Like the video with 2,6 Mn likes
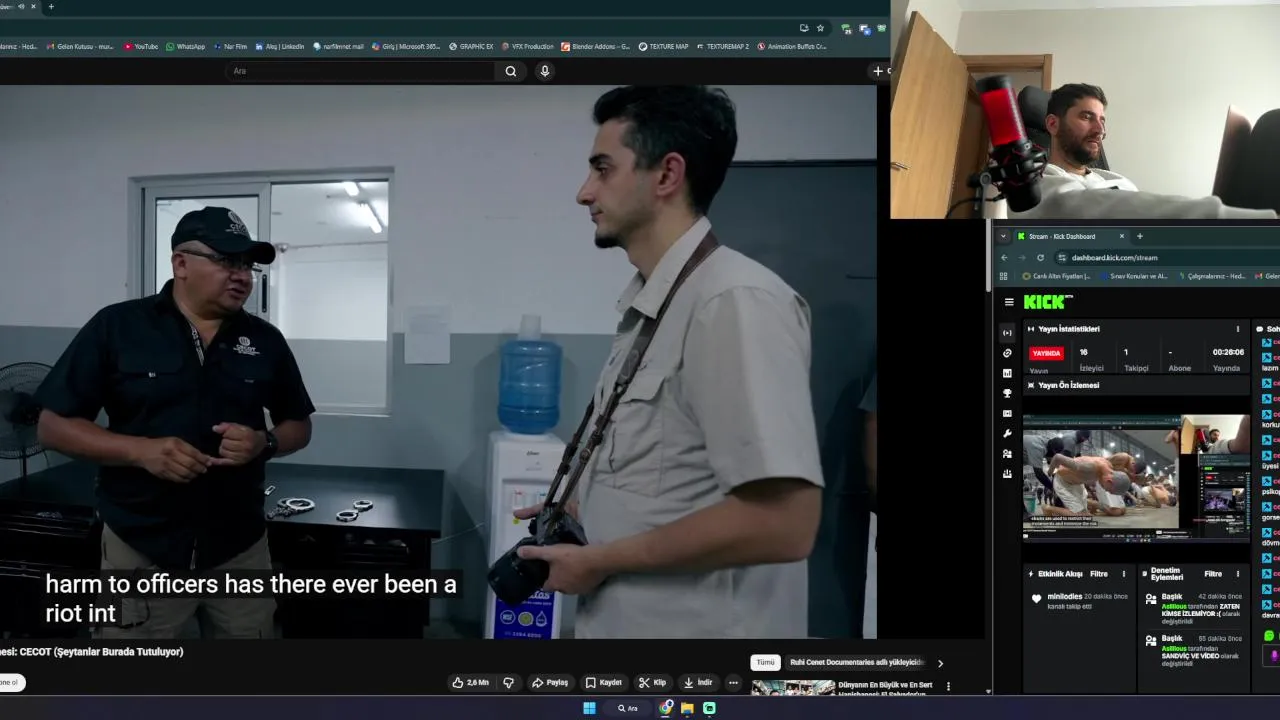Image resolution: width=1280 pixels, height=720 pixels. point(471,683)
